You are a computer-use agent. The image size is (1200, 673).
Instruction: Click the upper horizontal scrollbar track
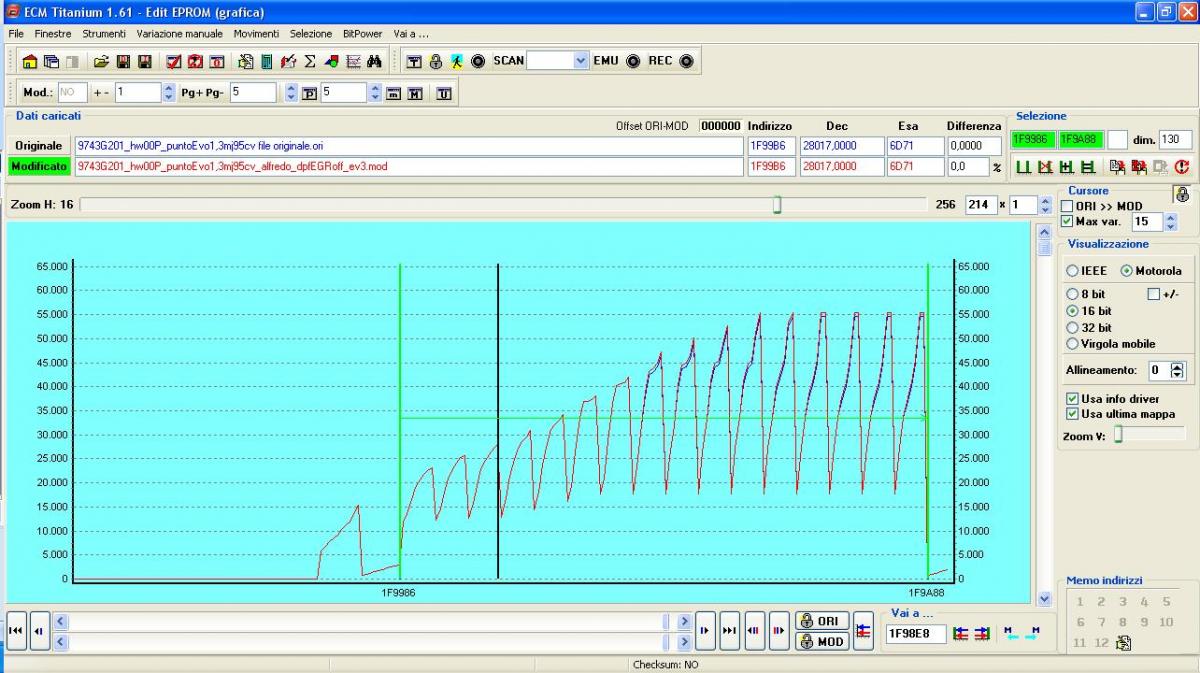(364, 621)
